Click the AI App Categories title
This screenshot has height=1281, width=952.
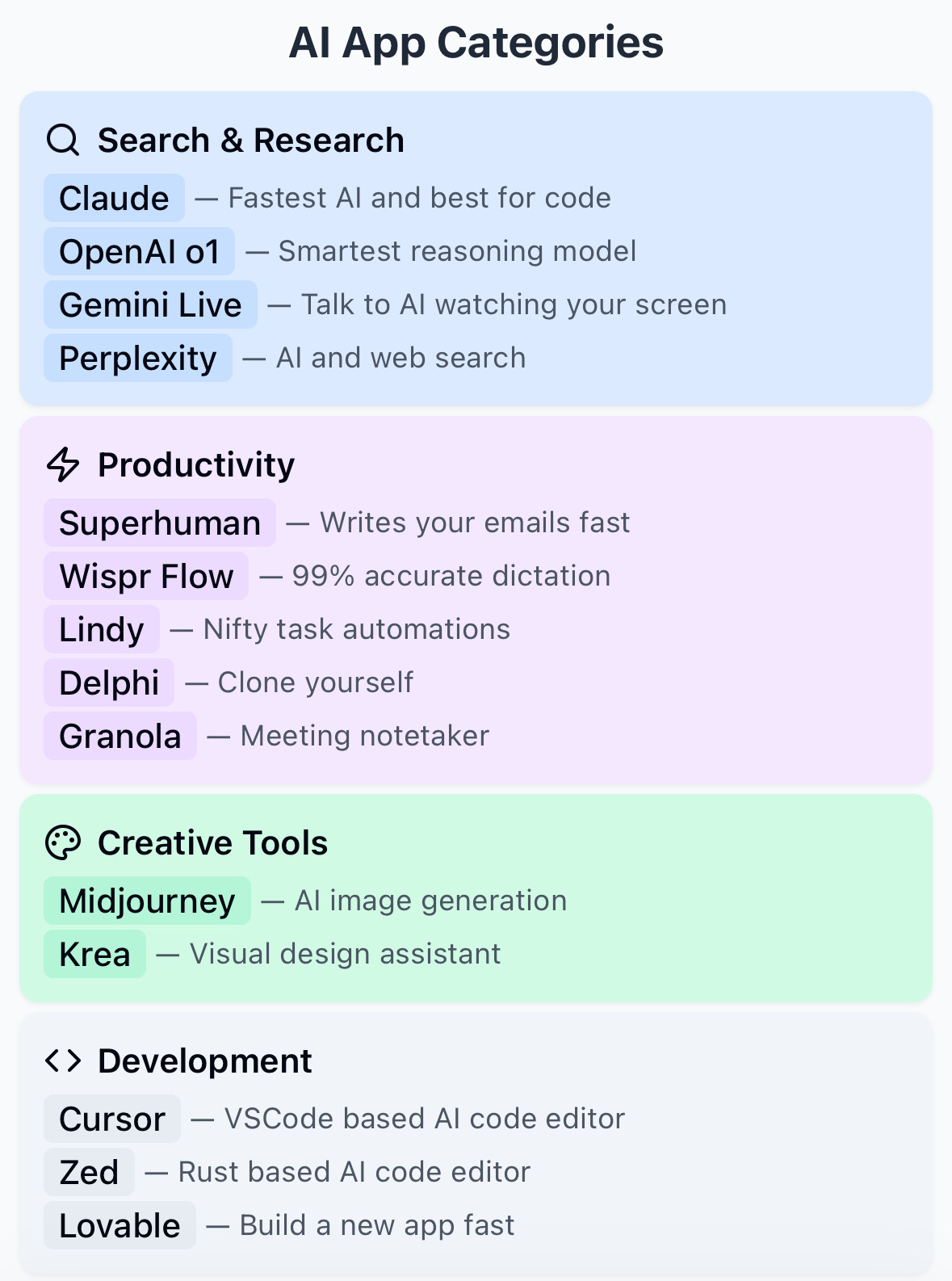click(x=476, y=42)
